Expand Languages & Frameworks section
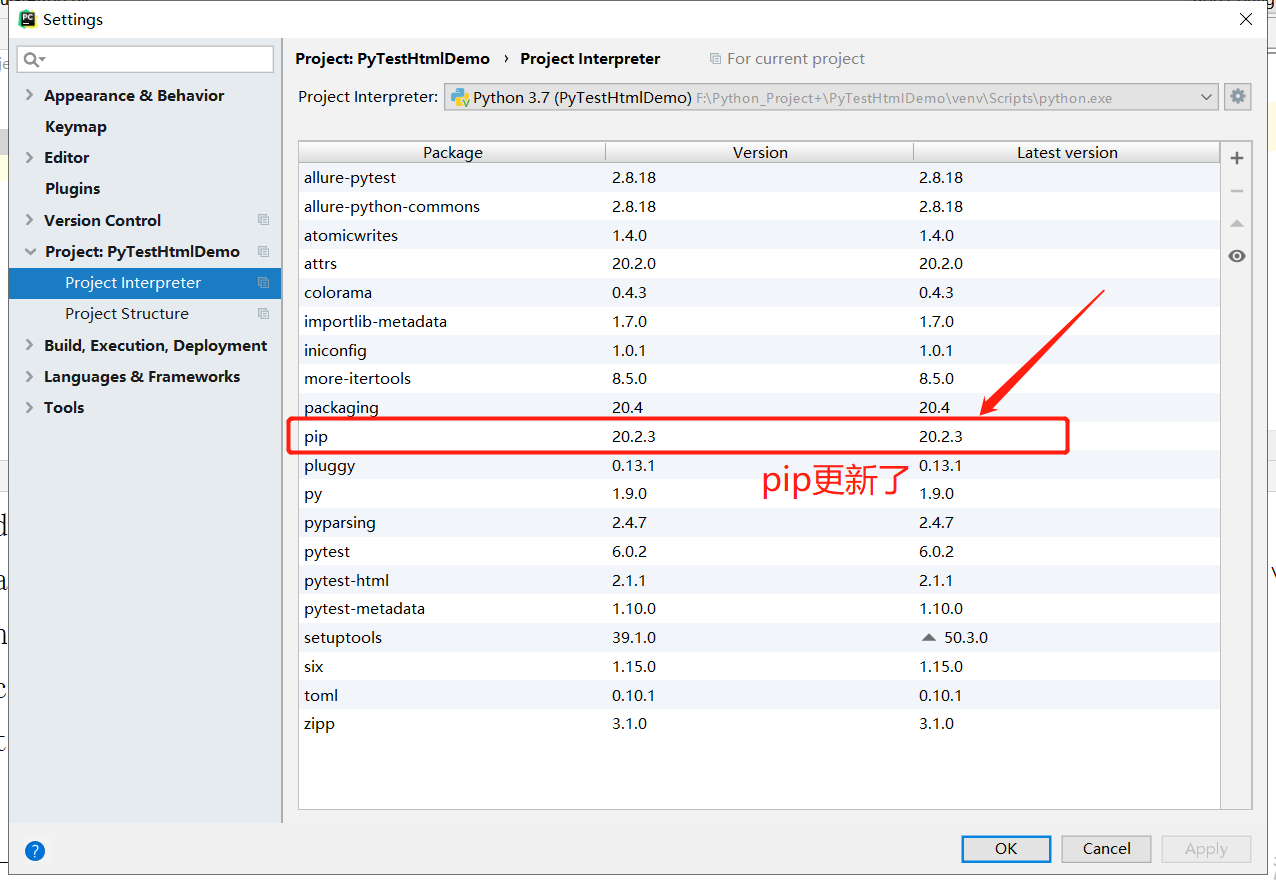Image resolution: width=1276 pixels, height=883 pixels. pyautogui.click(x=29, y=376)
